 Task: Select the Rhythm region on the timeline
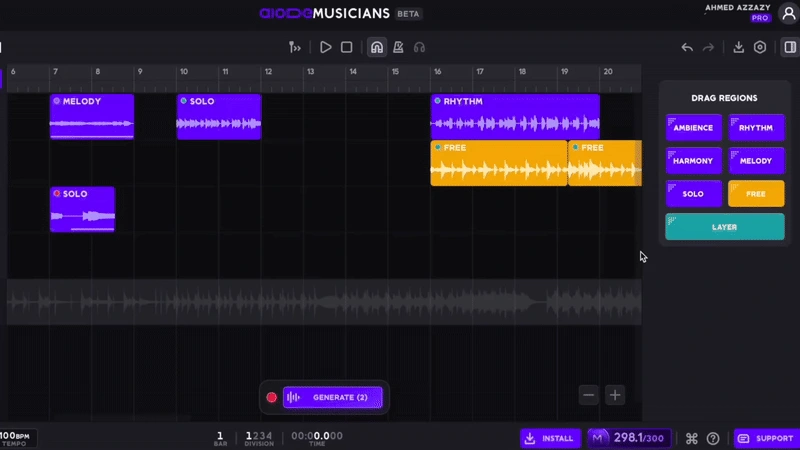click(515, 117)
